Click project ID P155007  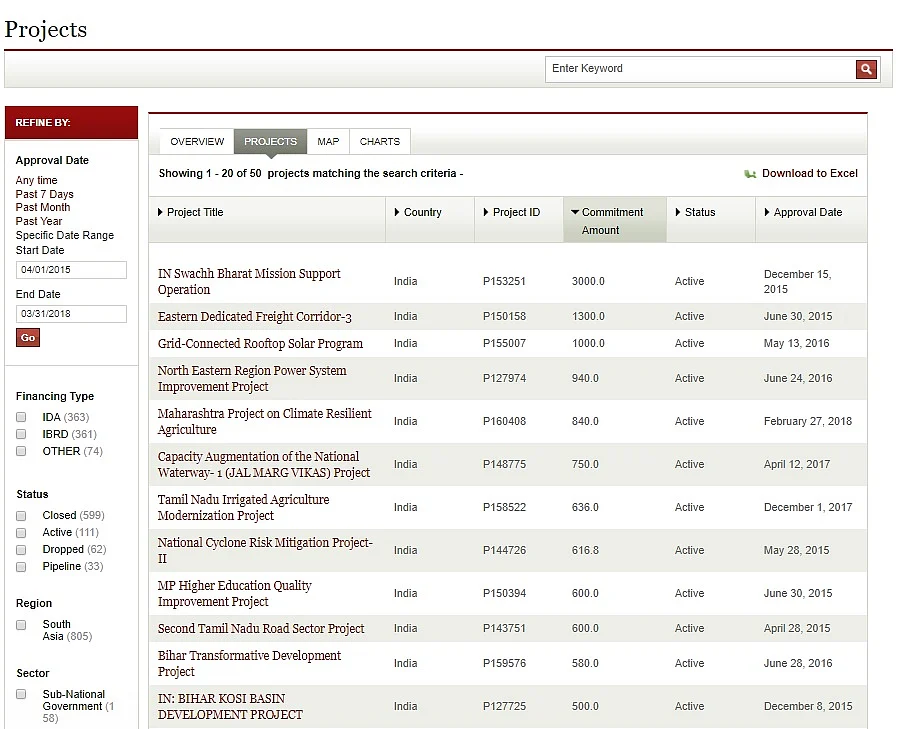coord(504,343)
